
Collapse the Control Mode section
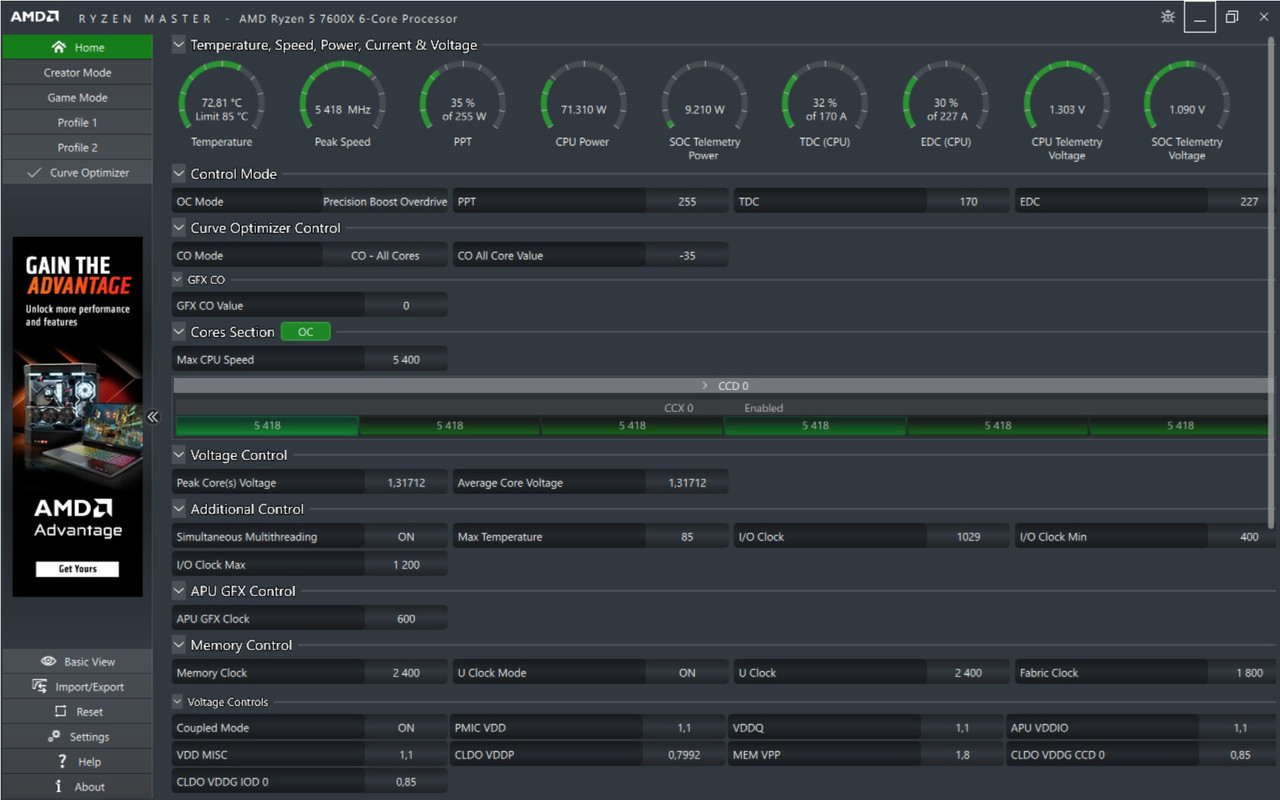(179, 173)
